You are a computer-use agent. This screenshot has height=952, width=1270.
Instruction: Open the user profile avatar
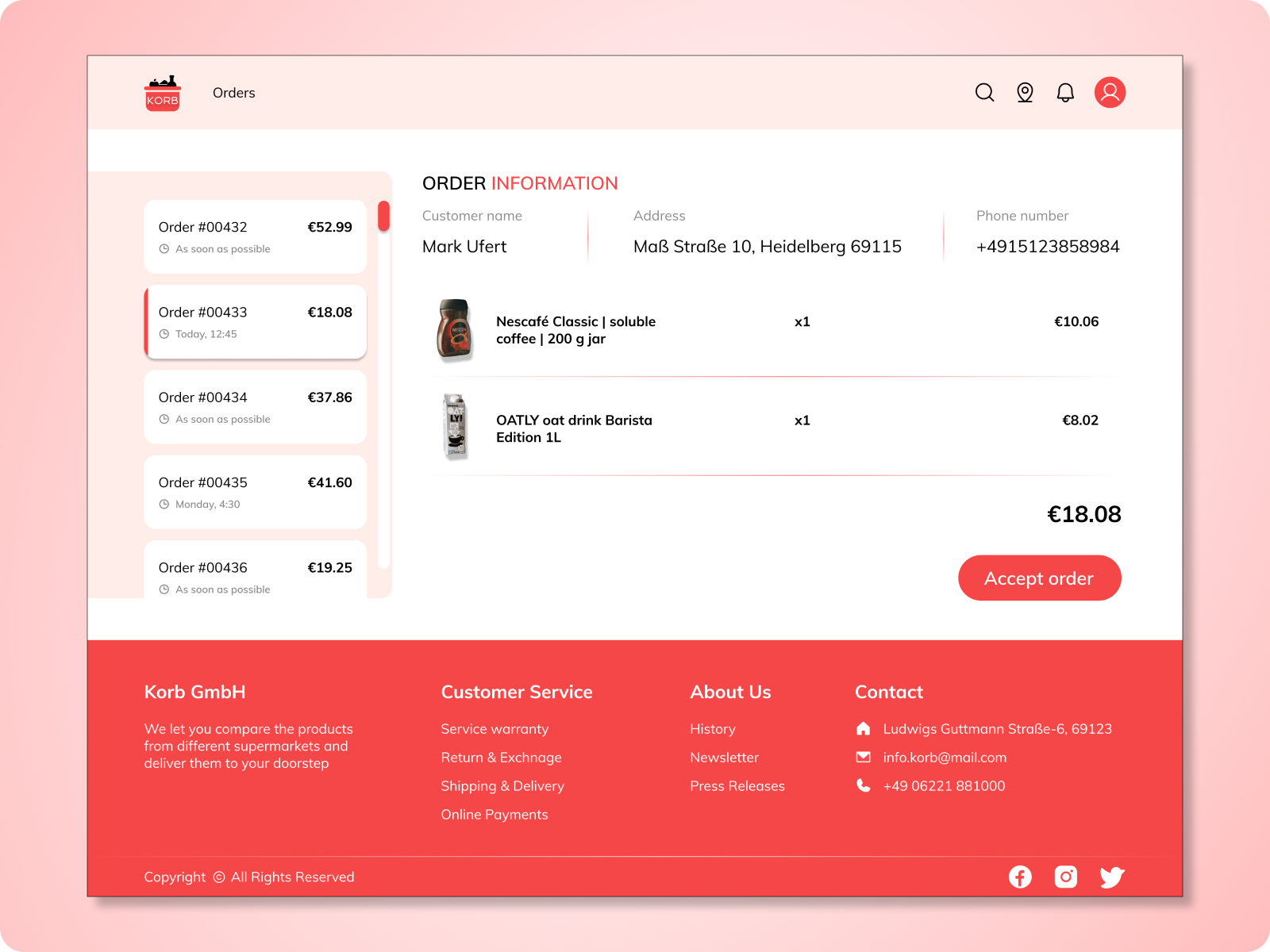(1110, 92)
